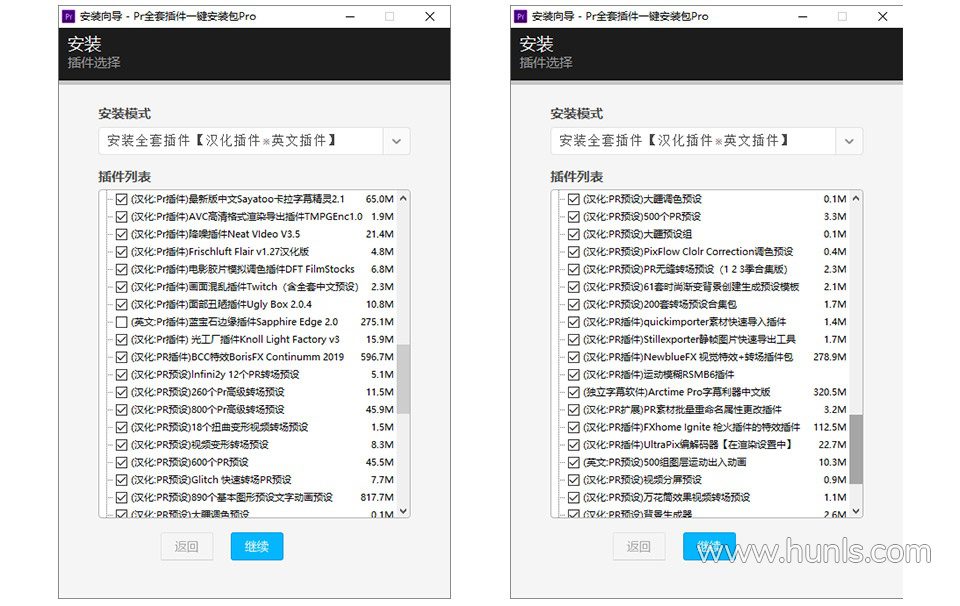The height and width of the screenshot is (606, 960).
Task: Click the 596.7M size value in the left list
Action: (x=377, y=357)
